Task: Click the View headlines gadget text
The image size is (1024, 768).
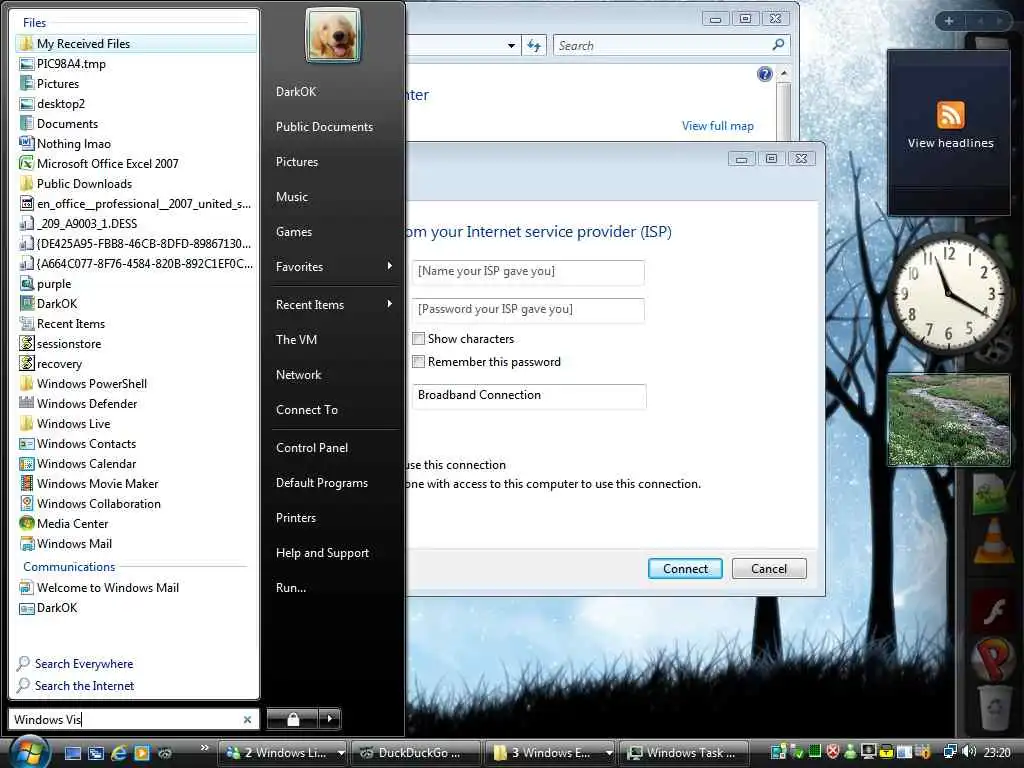Action: 950,143
